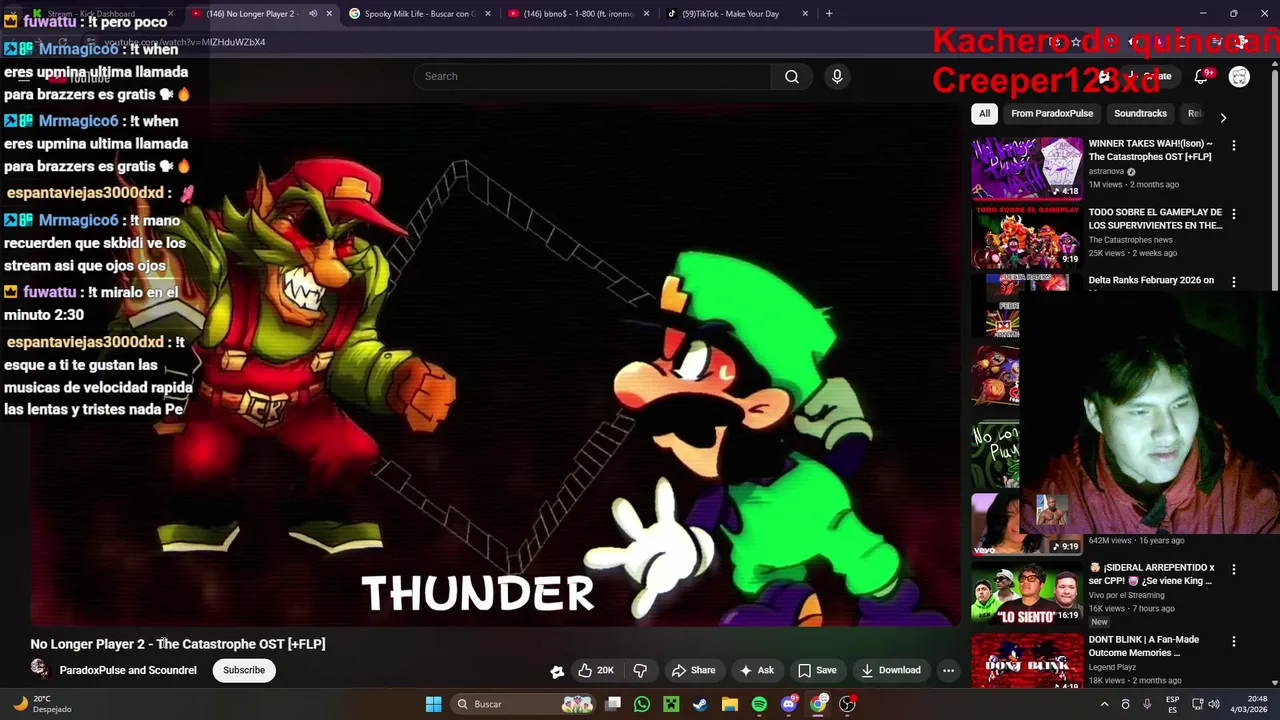Click the Share button

pos(693,670)
